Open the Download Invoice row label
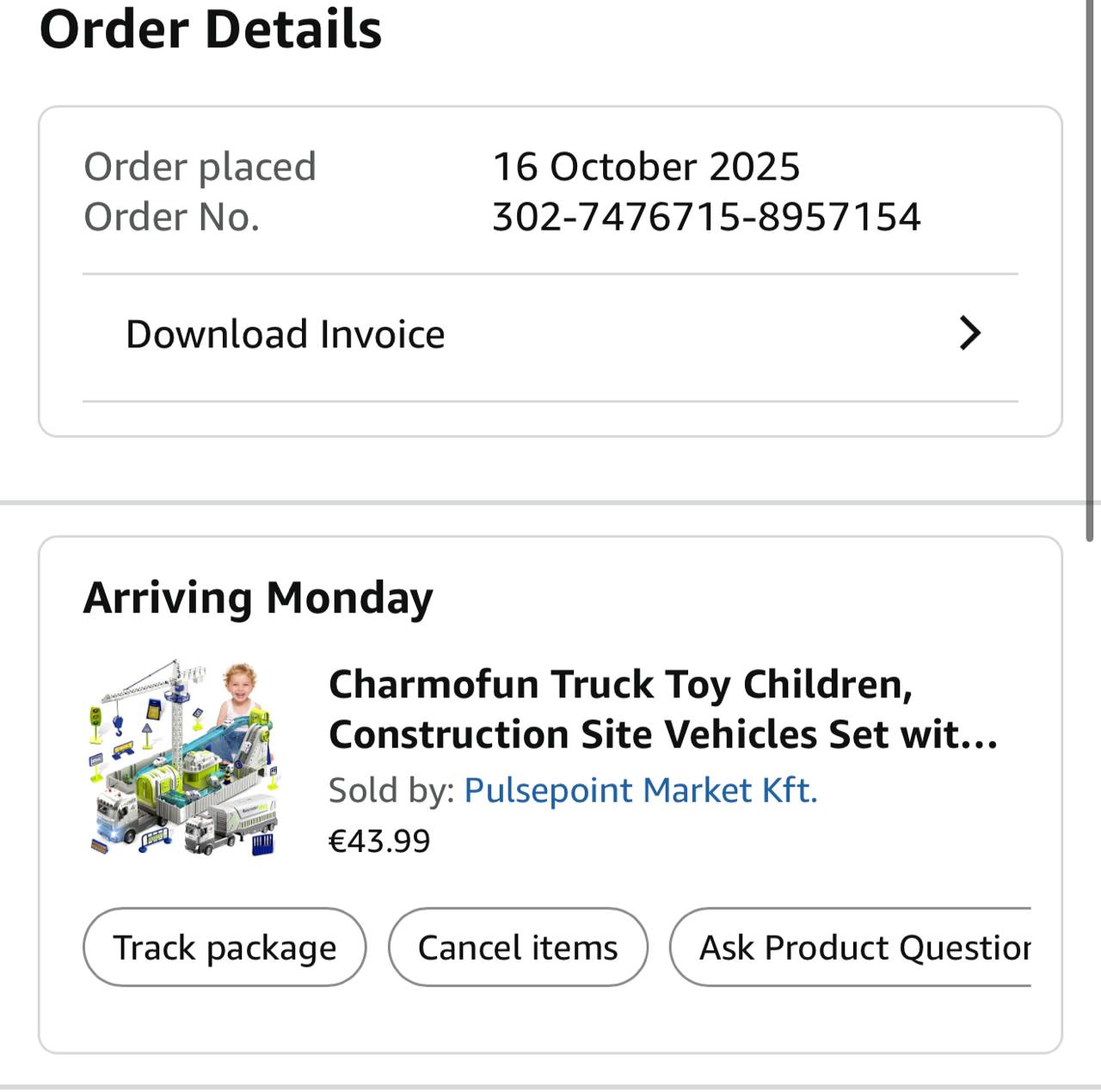 (285, 334)
